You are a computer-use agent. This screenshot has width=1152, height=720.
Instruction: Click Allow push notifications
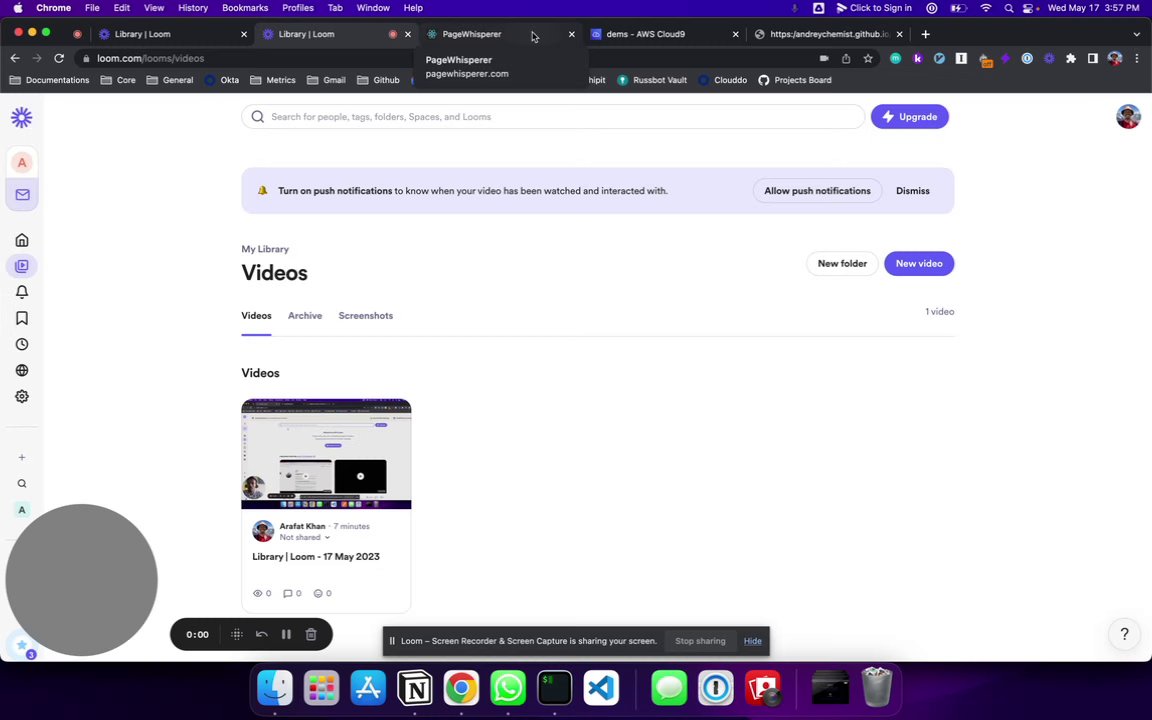(x=817, y=191)
